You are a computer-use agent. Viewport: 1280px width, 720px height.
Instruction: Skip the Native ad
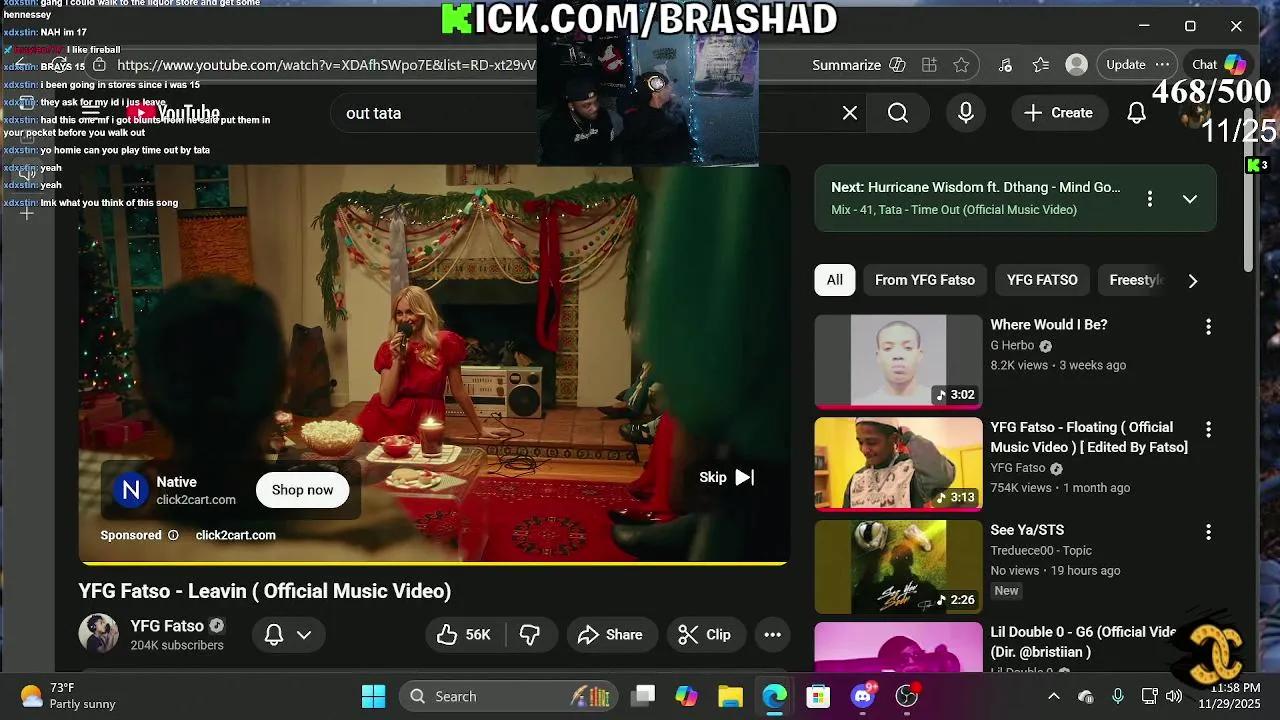tap(727, 477)
